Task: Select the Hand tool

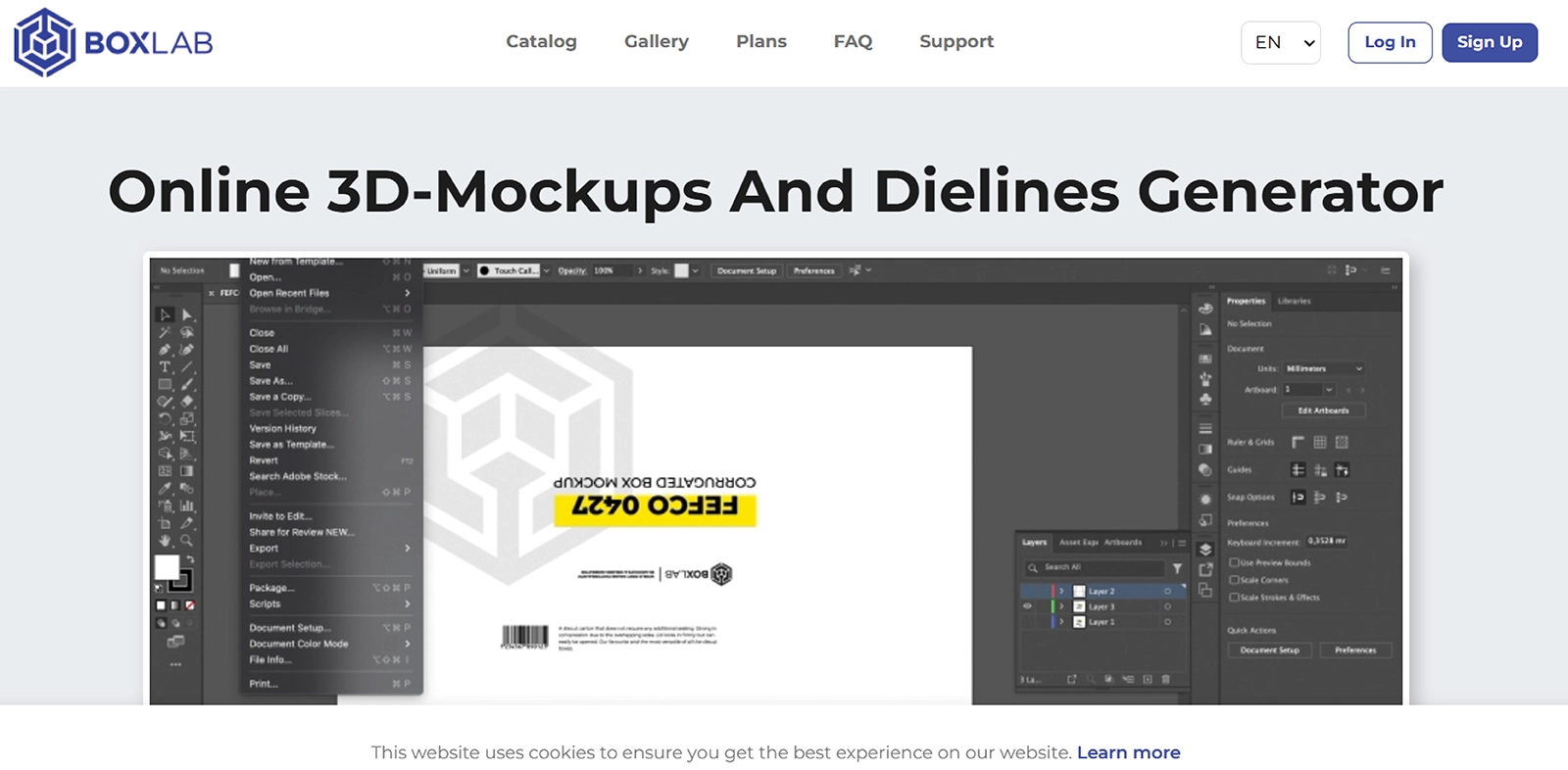Action: coord(166,540)
